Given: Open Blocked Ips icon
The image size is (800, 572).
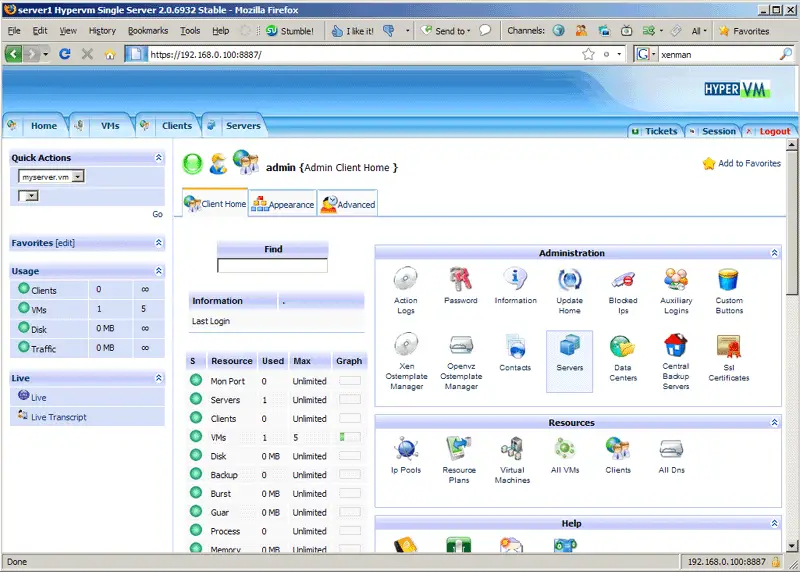Looking at the screenshot, I should click(623, 290).
